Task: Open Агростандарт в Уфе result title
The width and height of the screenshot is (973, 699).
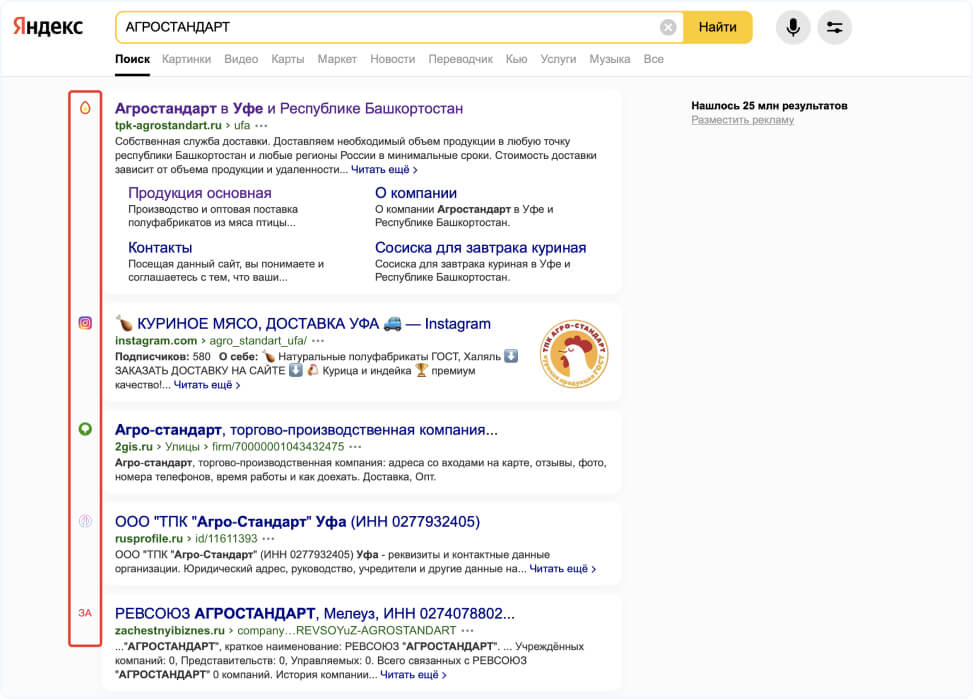Action: pyautogui.click(x=289, y=108)
